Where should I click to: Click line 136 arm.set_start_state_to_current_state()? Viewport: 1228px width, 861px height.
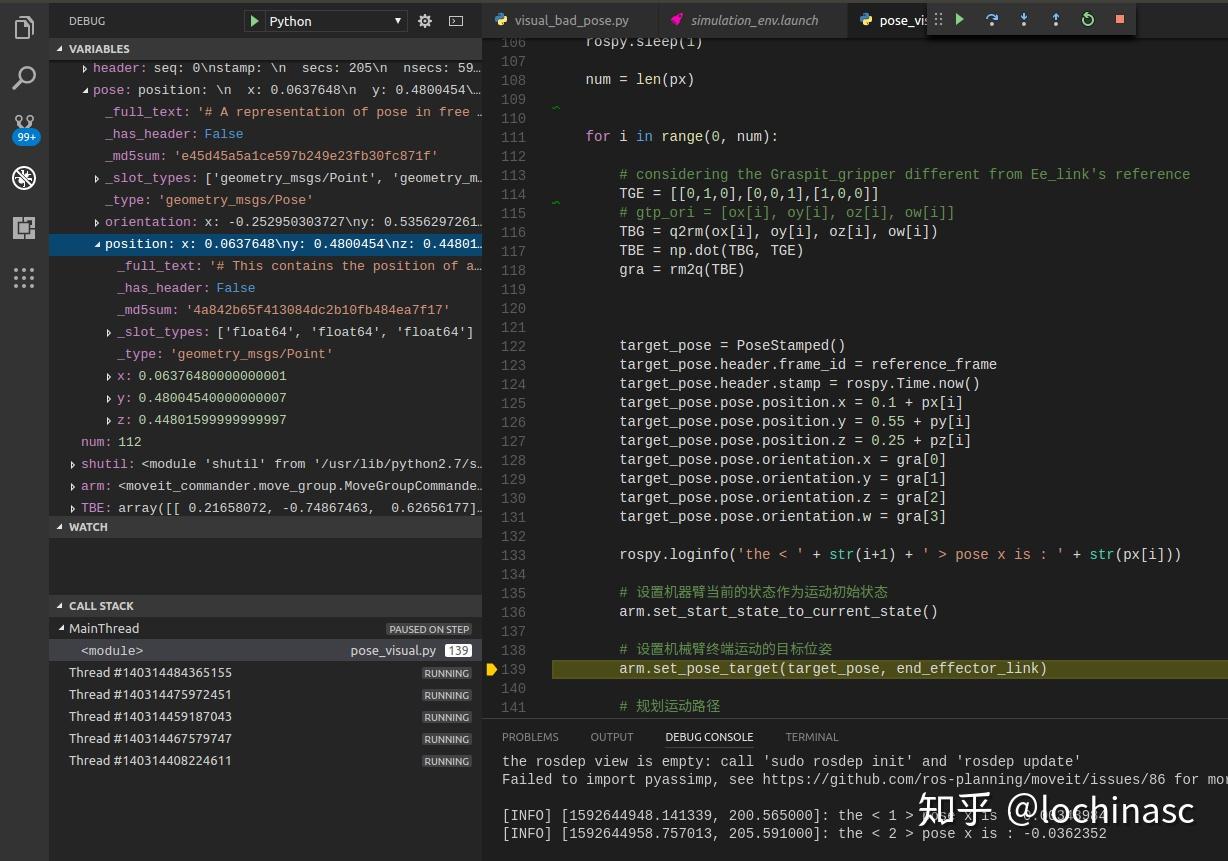pyautogui.click(x=778, y=612)
